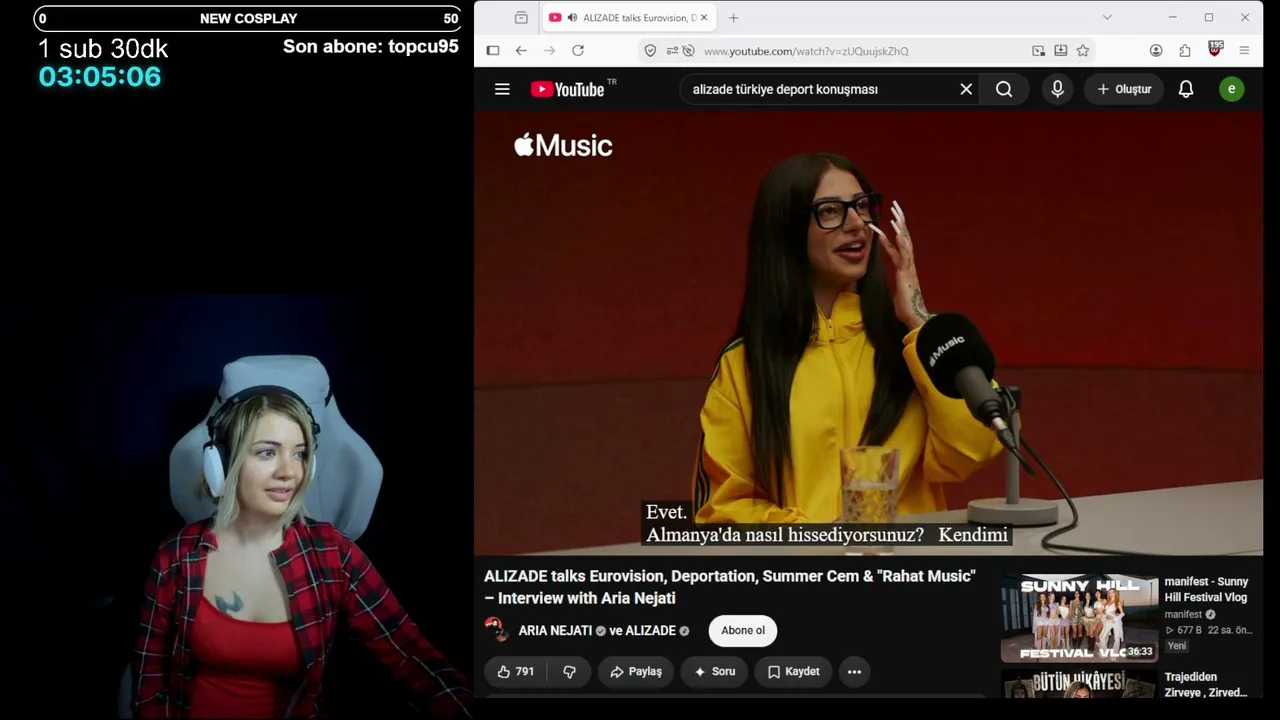Select the ALIZADE talks Eurovision tab

pos(629,18)
